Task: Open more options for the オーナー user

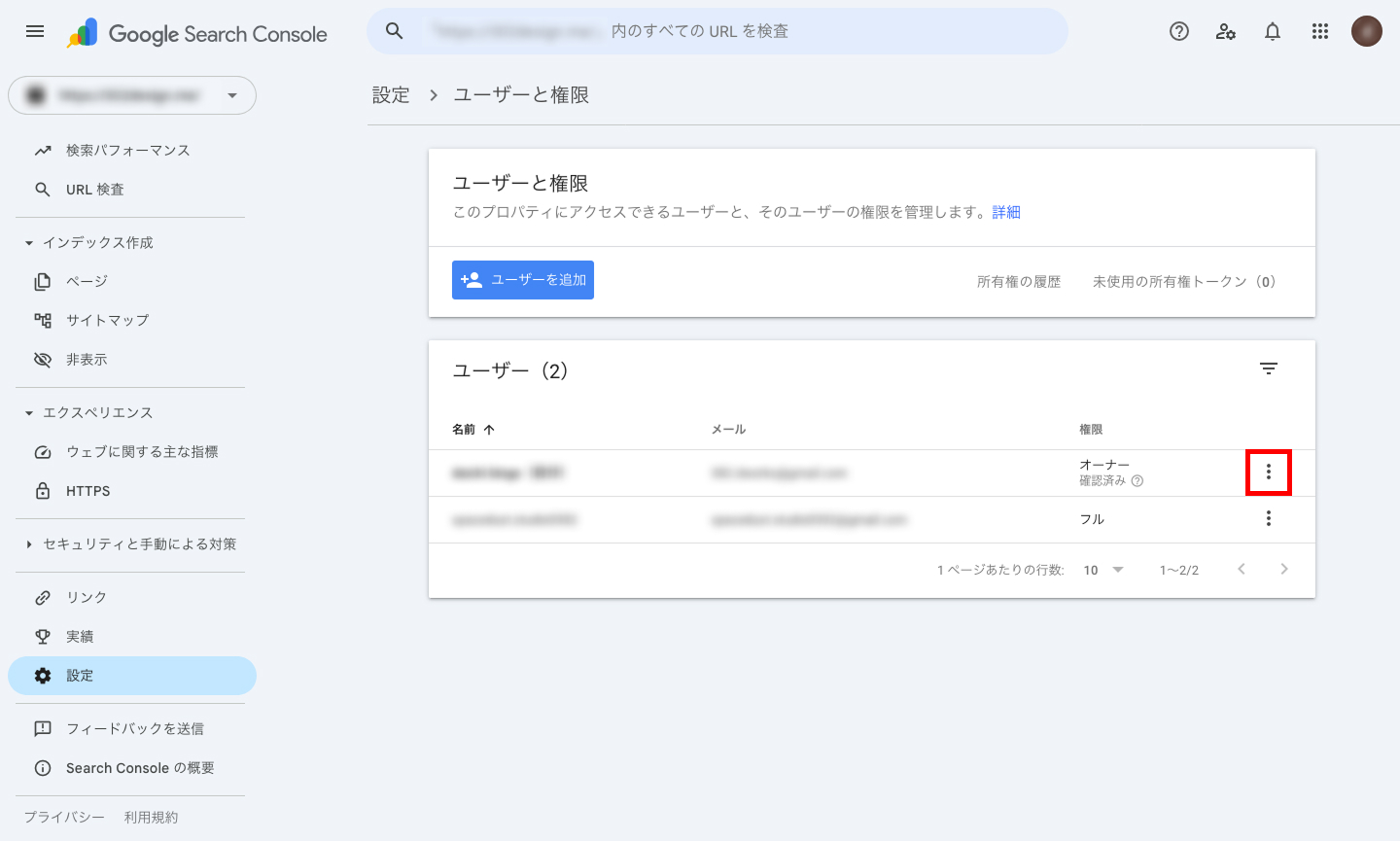Action: click(x=1269, y=473)
